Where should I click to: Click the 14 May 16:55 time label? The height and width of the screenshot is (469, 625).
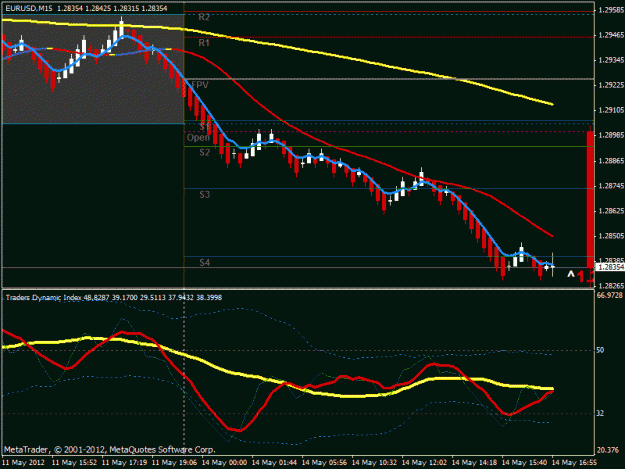click(x=574, y=463)
